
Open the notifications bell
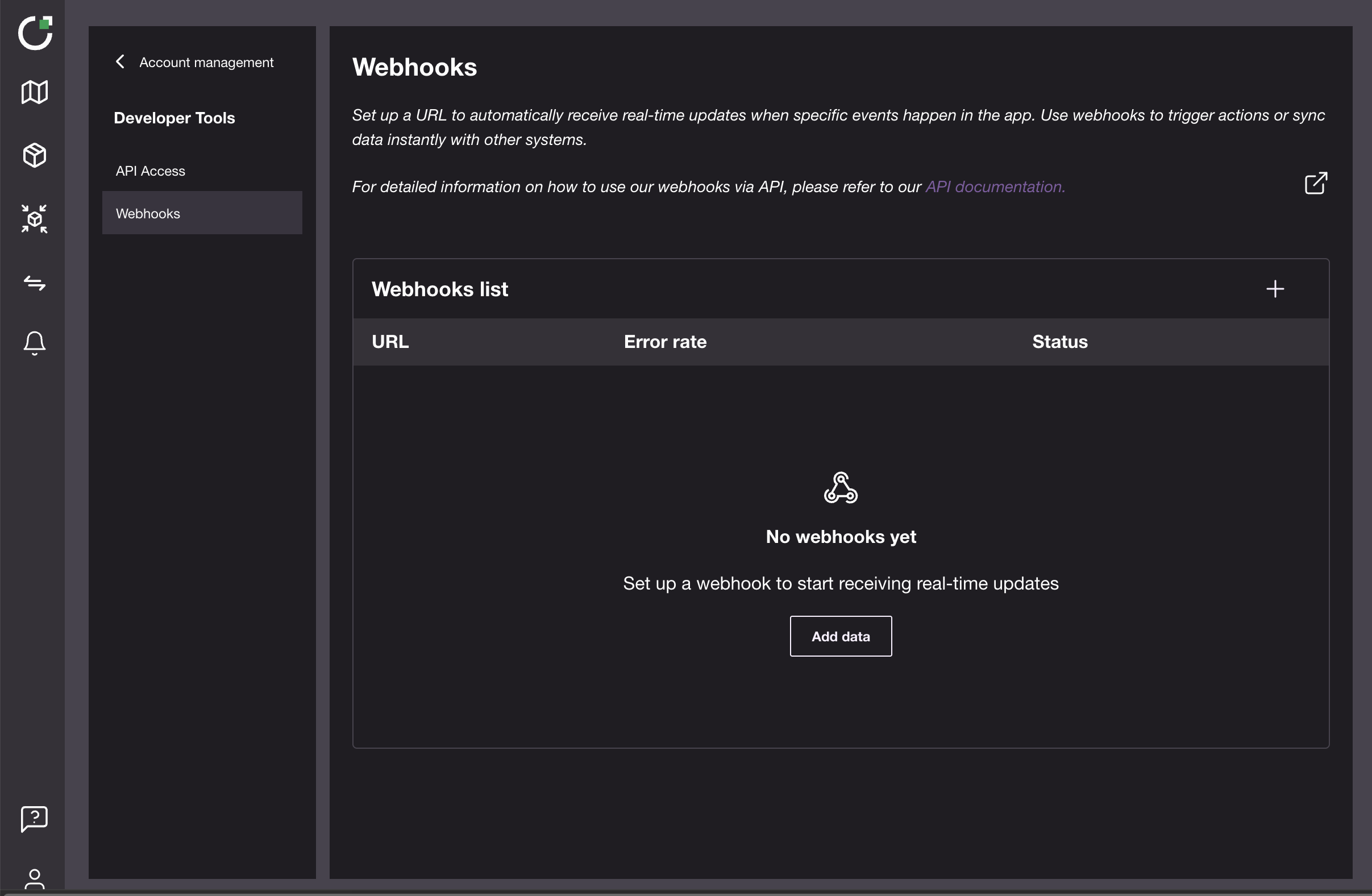(x=35, y=343)
